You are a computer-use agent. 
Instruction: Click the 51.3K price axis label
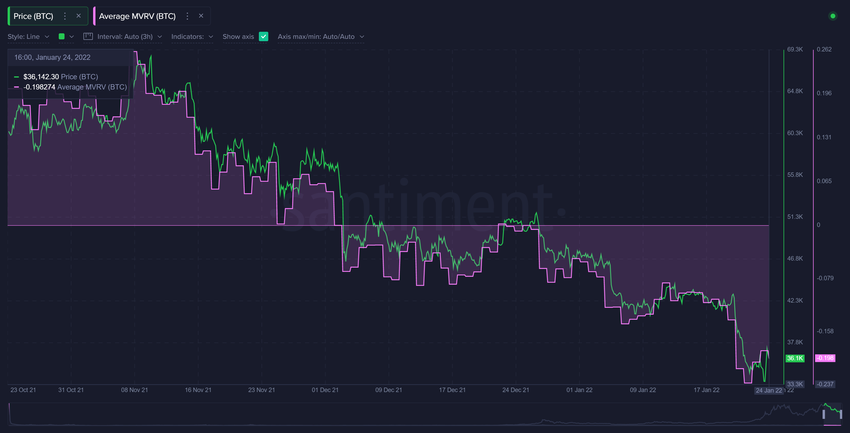coord(795,217)
